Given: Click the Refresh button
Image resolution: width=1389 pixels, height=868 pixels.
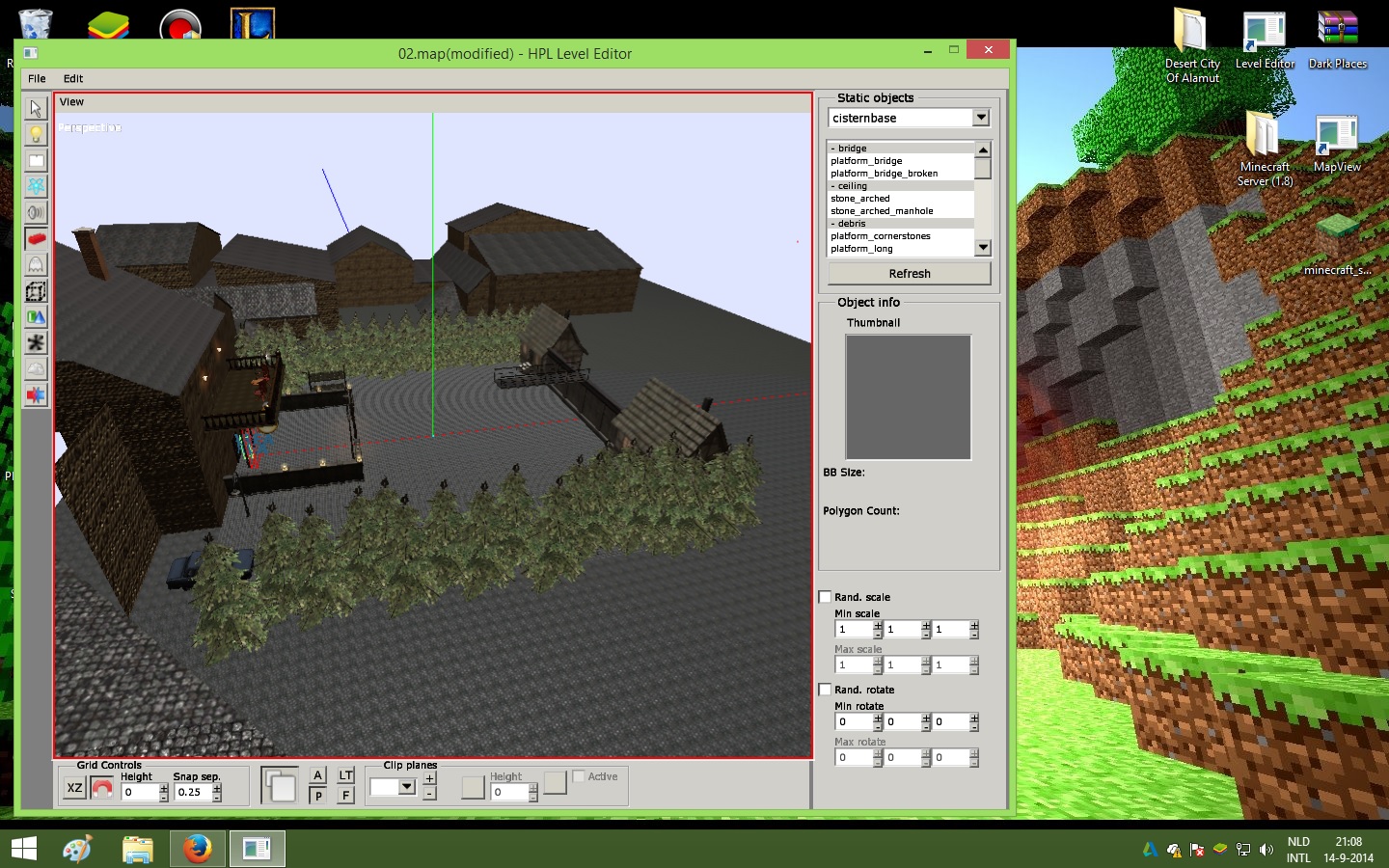Looking at the screenshot, I should [x=910, y=274].
